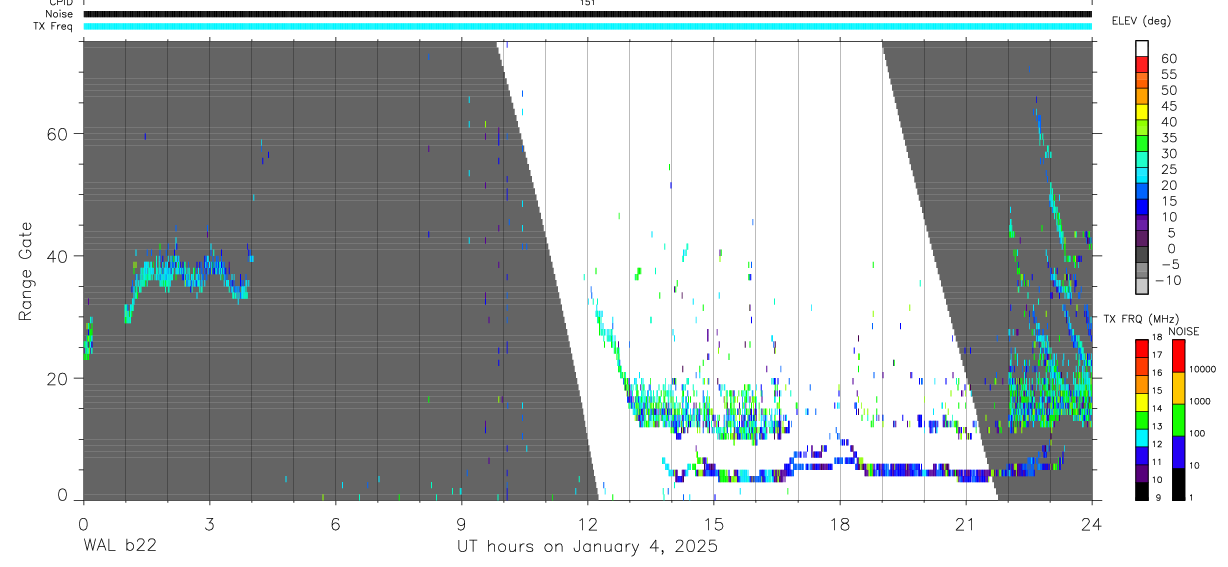This screenshot has height=567, width=1228.
Task: Click the 'TX Freq' row label at top left
Action: pyautogui.click(x=54, y=26)
